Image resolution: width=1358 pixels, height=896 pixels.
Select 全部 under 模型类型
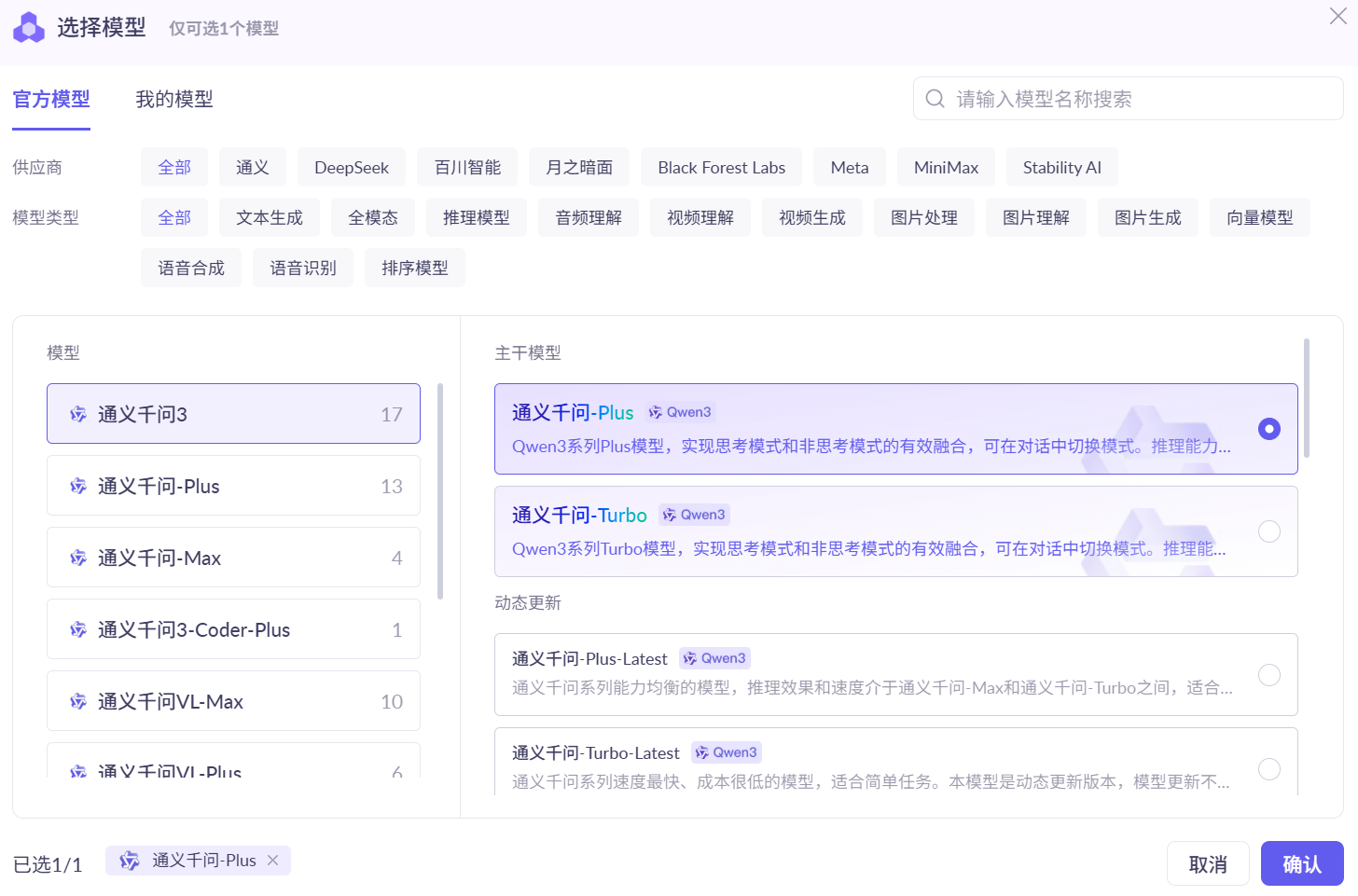click(174, 217)
